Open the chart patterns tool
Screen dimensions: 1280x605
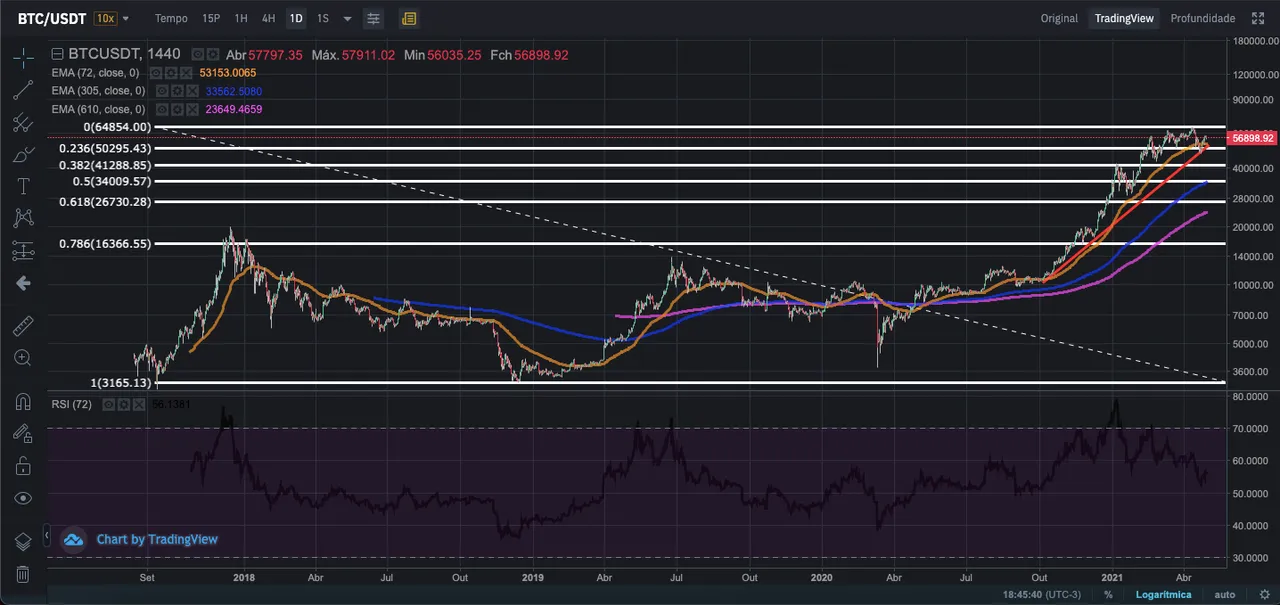pos(23,218)
